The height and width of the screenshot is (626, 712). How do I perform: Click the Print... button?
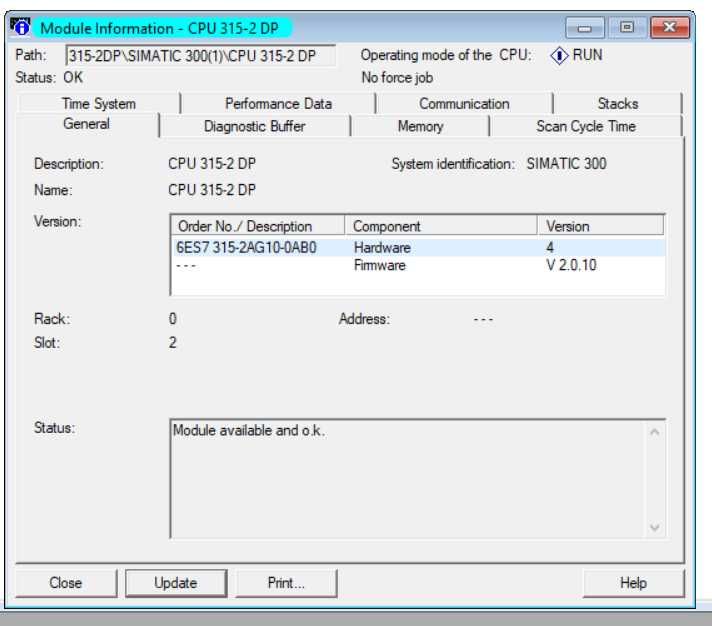click(286, 583)
